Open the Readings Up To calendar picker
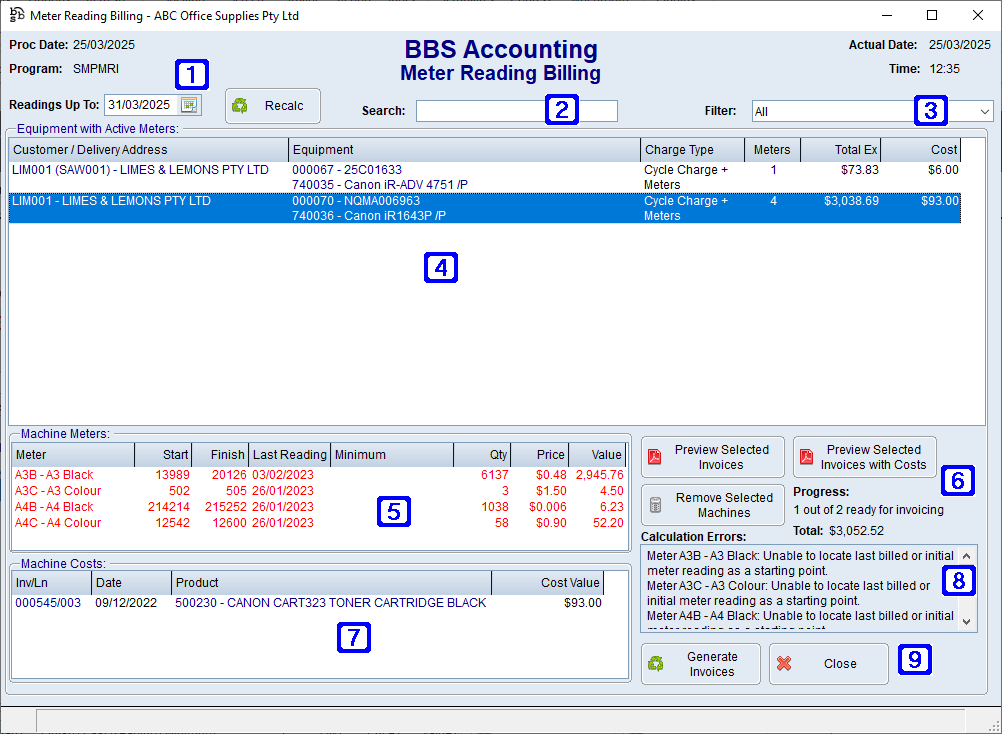The height and width of the screenshot is (741, 1007). pos(189,105)
